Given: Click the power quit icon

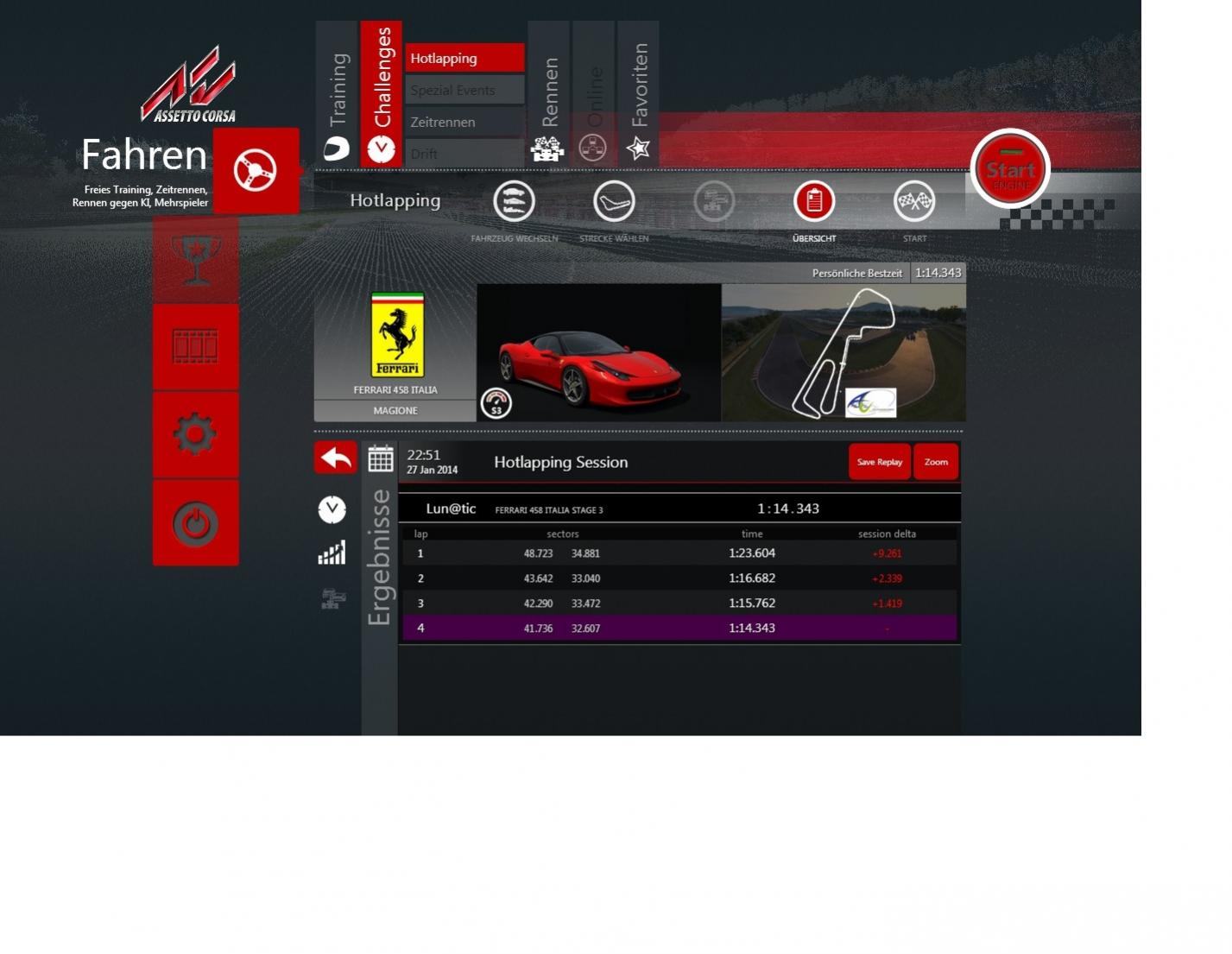Looking at the screenshot, I should point(196,523).
